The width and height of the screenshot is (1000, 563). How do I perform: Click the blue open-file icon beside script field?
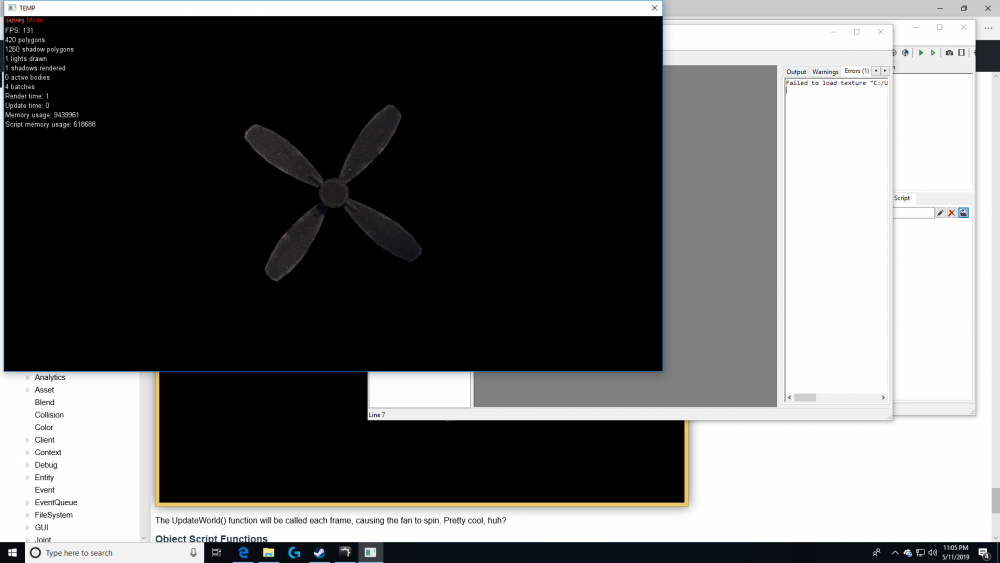click(964, 213)
